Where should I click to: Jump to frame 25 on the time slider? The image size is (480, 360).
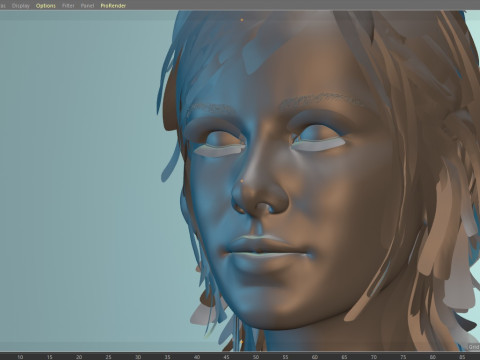click(x=108, y=357)
